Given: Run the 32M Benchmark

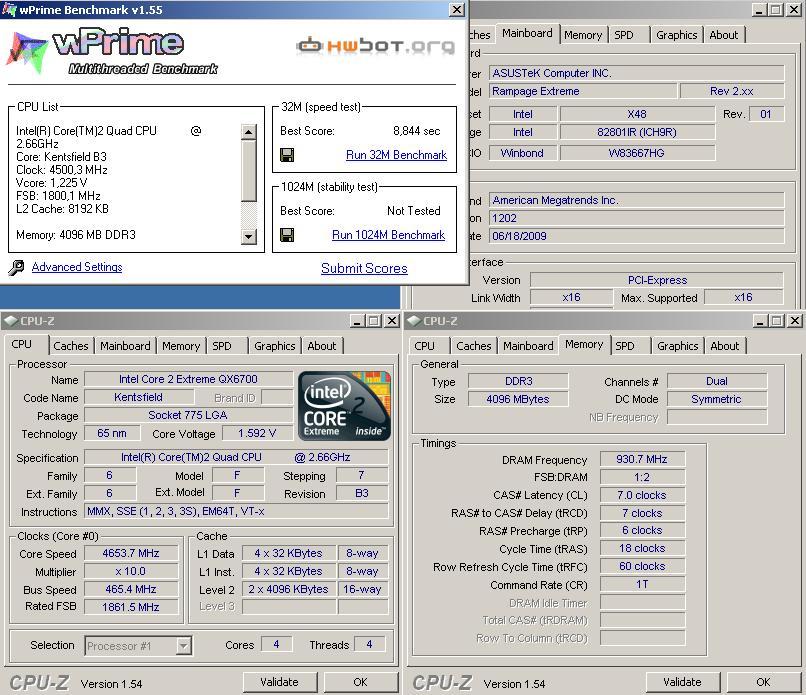Looking at the screenshot, I should pos(396,155).
